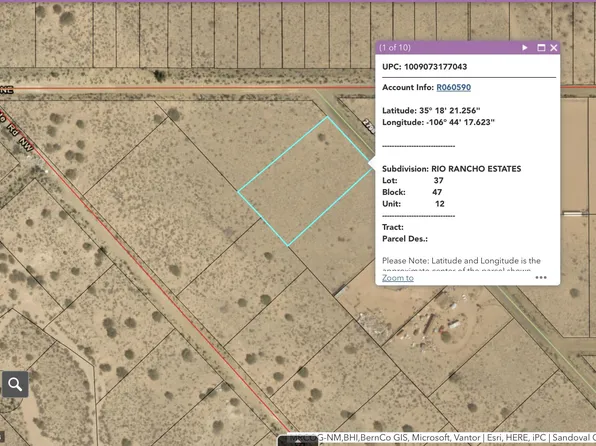Select the Longitude -106° 44' 17.623" value
Viewport: 596px width, 446px height.
click(460, 122)
